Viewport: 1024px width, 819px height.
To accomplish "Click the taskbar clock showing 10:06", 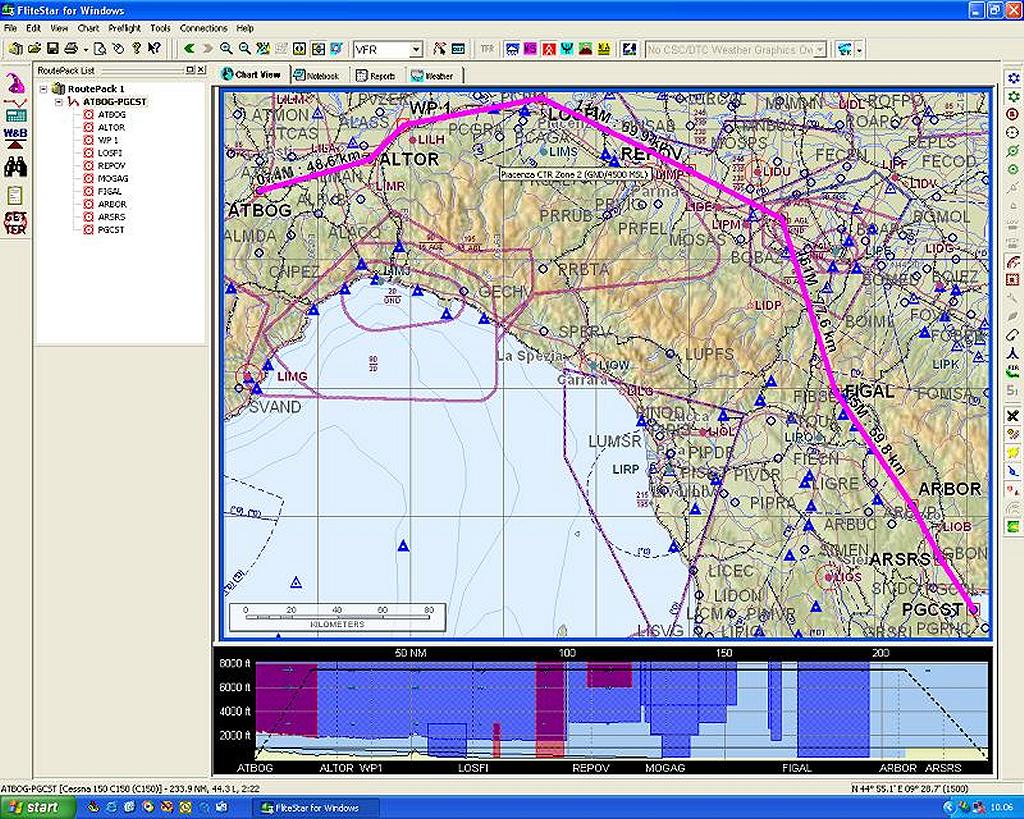I will (x=1002, y=808).
